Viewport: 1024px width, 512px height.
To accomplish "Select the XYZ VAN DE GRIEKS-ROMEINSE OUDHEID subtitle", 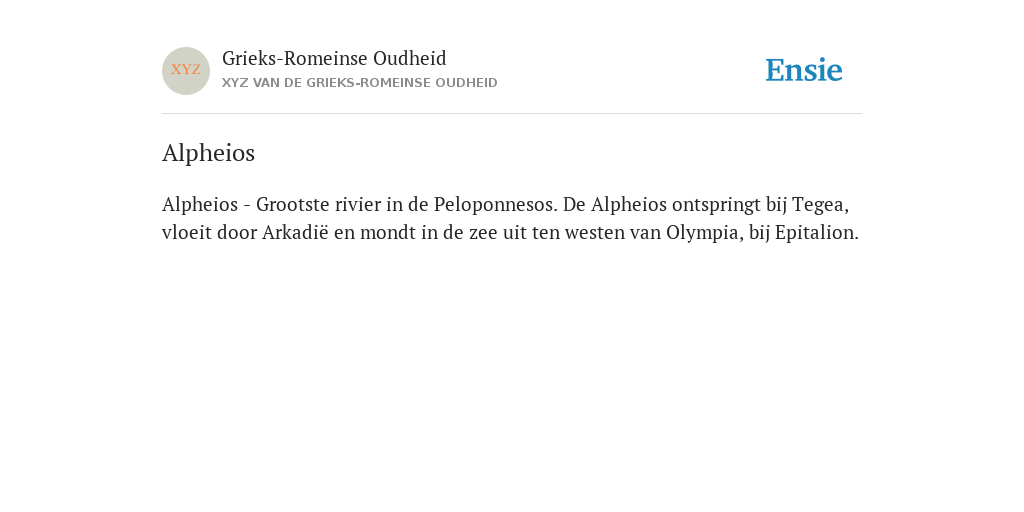I will [360, 83].
